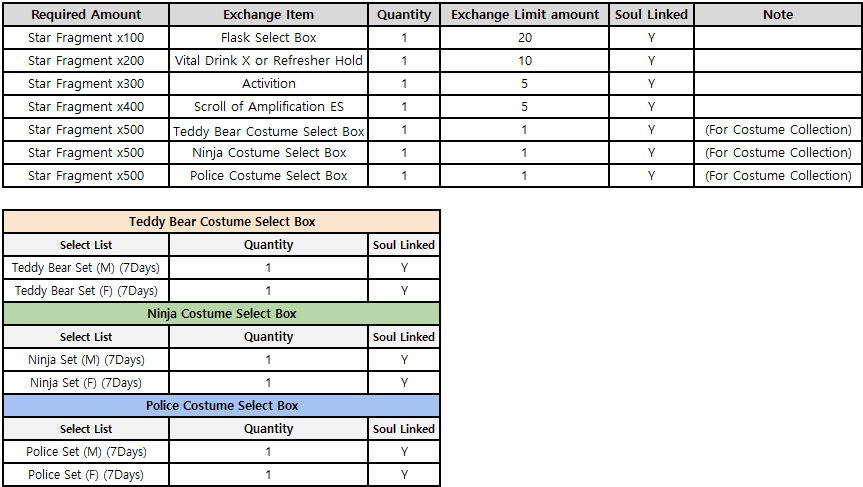
Task: Select the Star Fragment x400 cell
Action: click(86, 107)
